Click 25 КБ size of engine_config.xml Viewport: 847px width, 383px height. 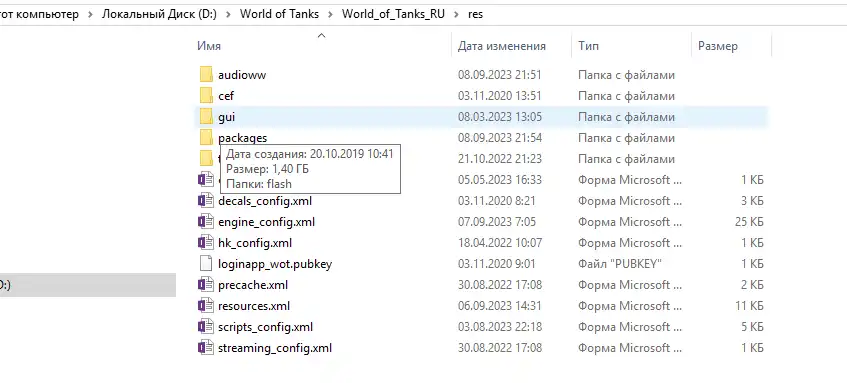(748, 222)
